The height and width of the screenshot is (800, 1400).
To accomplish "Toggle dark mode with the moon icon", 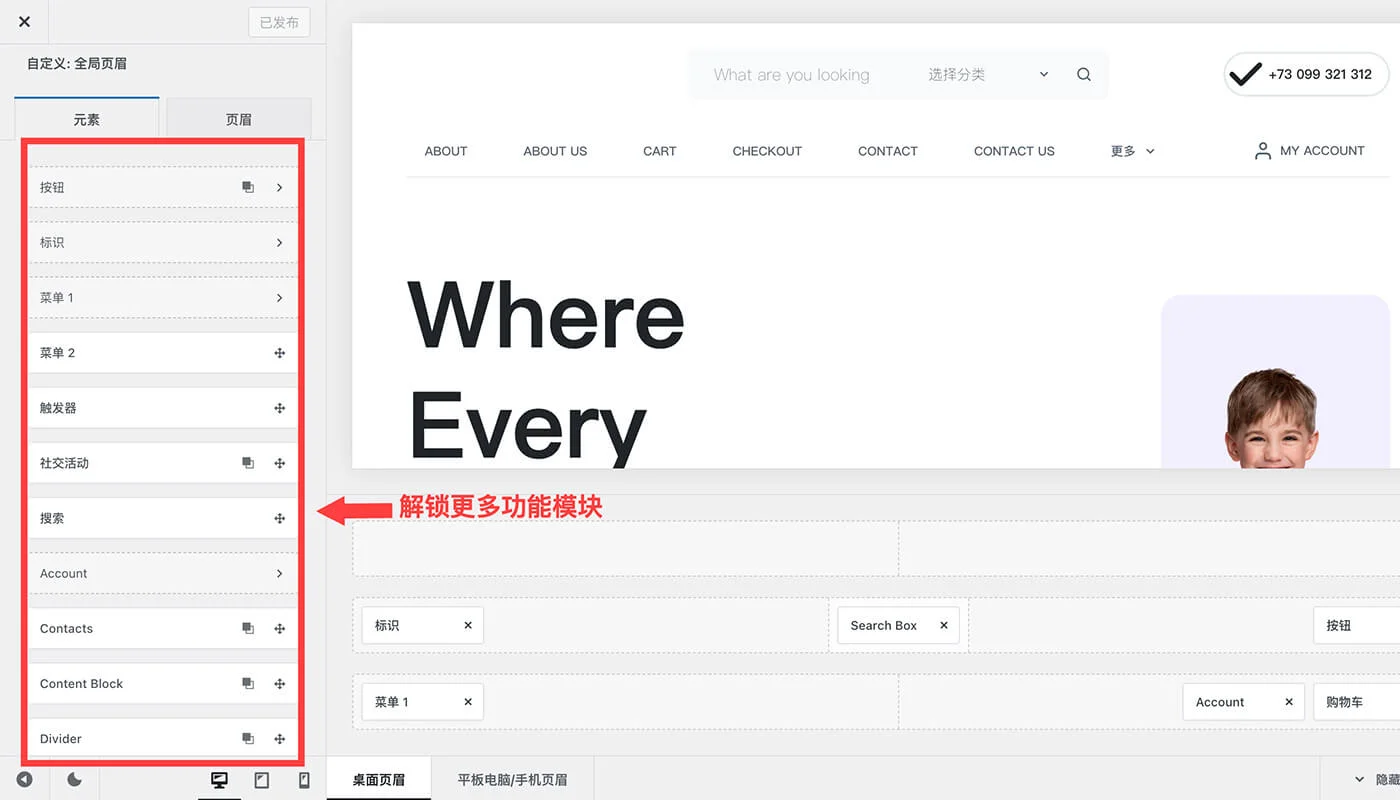I will point(75,780).
